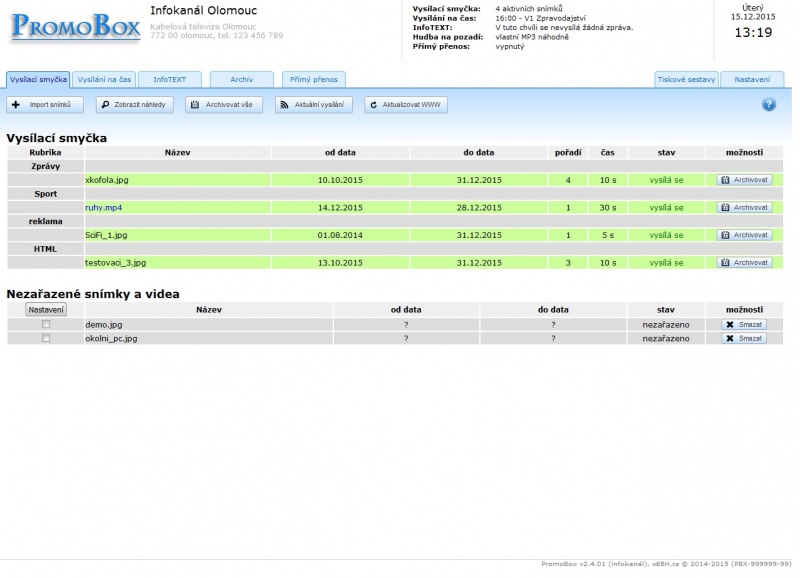Click the nezařazeno status for demo.jpg
Viewport: 800px width, 578px height.
point(666,324)
